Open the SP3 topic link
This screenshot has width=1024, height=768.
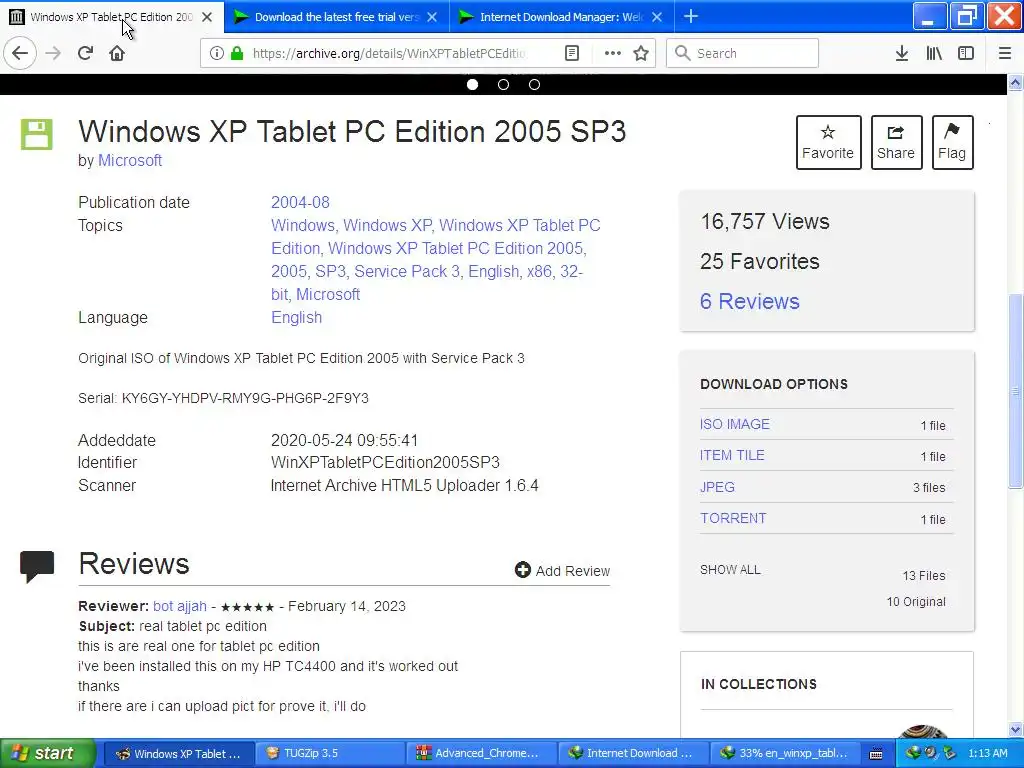tap(330, 271)
